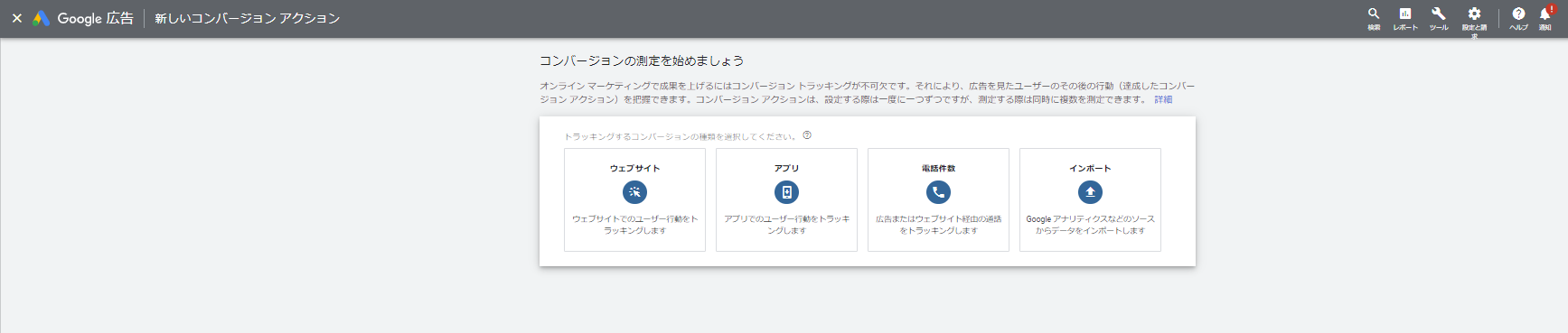This screenshot has height=333, width=1568.
Task: Click the app tracking description text
Action: point(786,225)
